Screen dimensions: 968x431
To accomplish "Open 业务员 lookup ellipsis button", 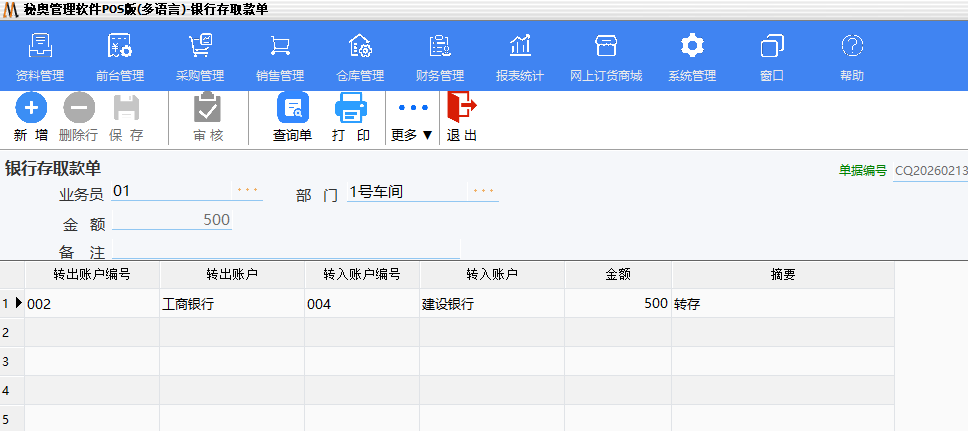I will [247, 190].
